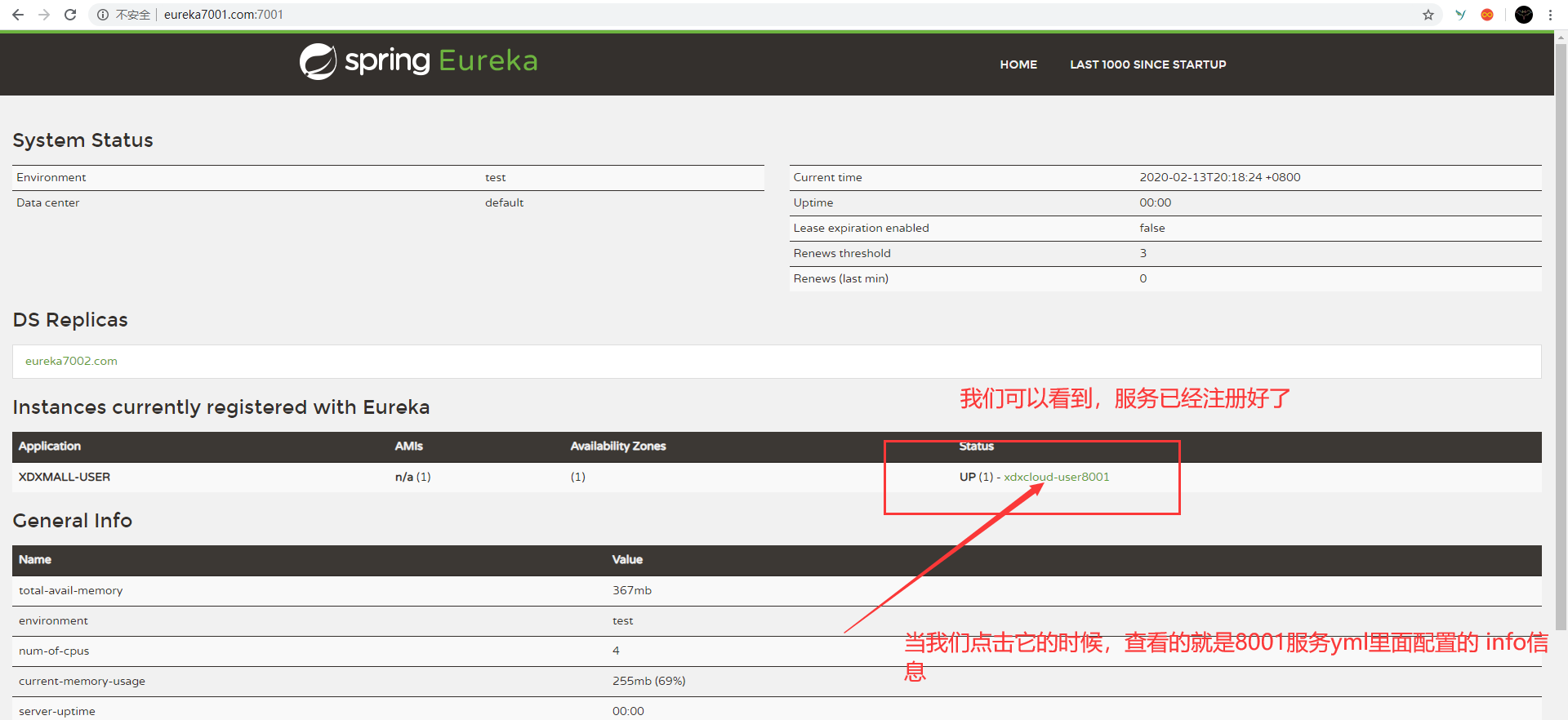Click the total-avail-memory row name
1568x720 pixels.
[70, 590]
